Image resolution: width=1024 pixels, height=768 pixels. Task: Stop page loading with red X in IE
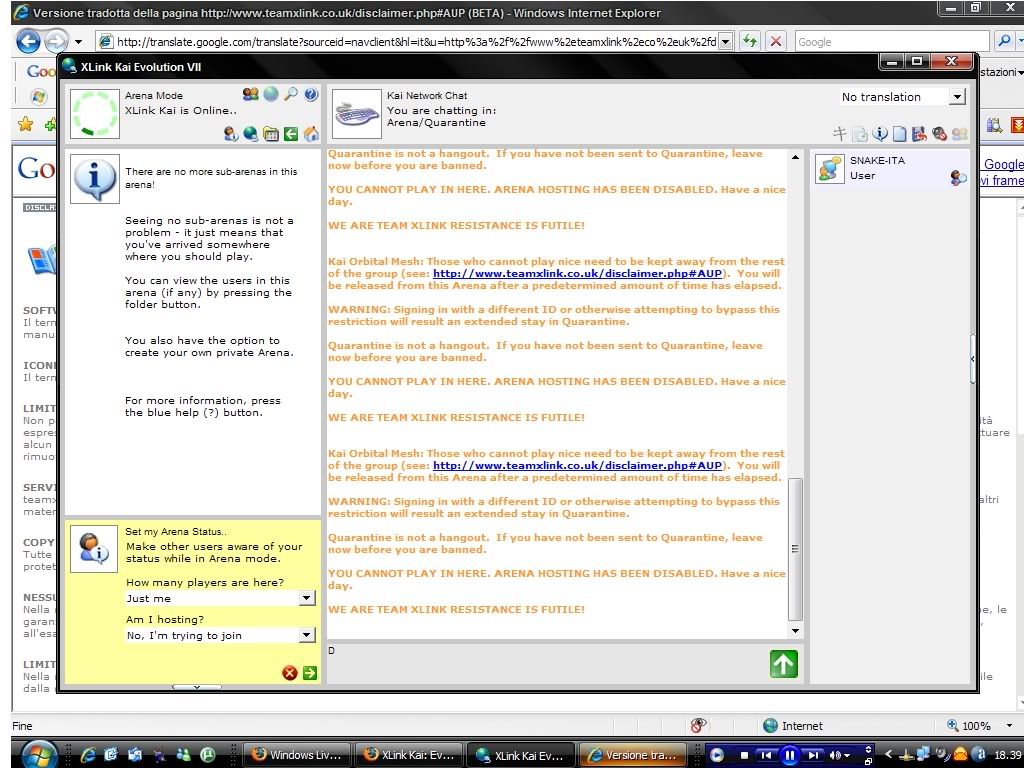tap(775, 41)
